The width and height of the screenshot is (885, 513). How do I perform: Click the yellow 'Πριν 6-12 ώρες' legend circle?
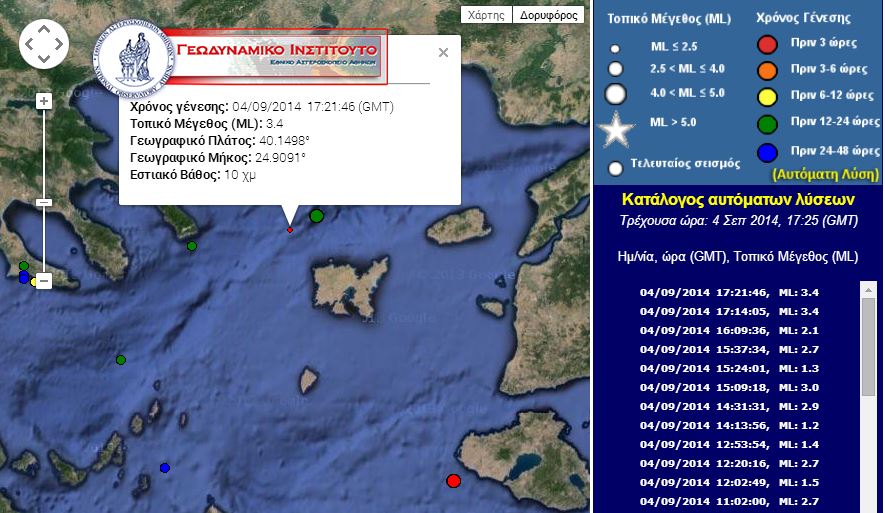pos(767,97)
